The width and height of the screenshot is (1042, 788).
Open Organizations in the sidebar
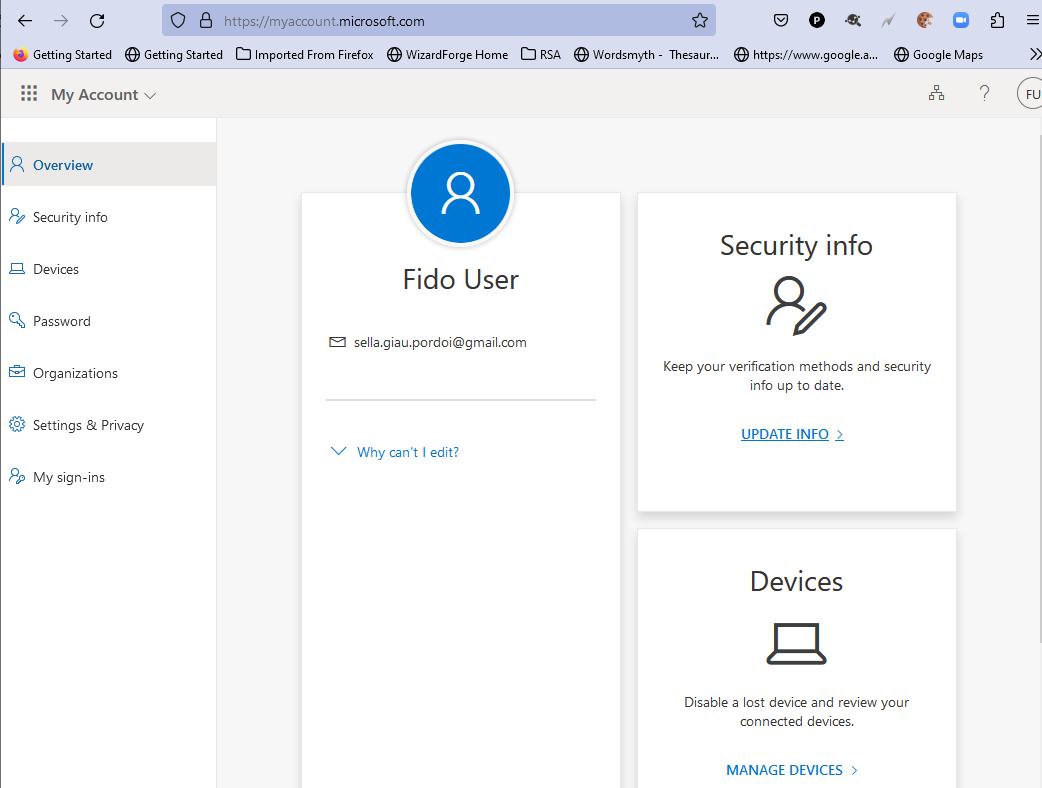pyautogui.click(x=109, y=373)
